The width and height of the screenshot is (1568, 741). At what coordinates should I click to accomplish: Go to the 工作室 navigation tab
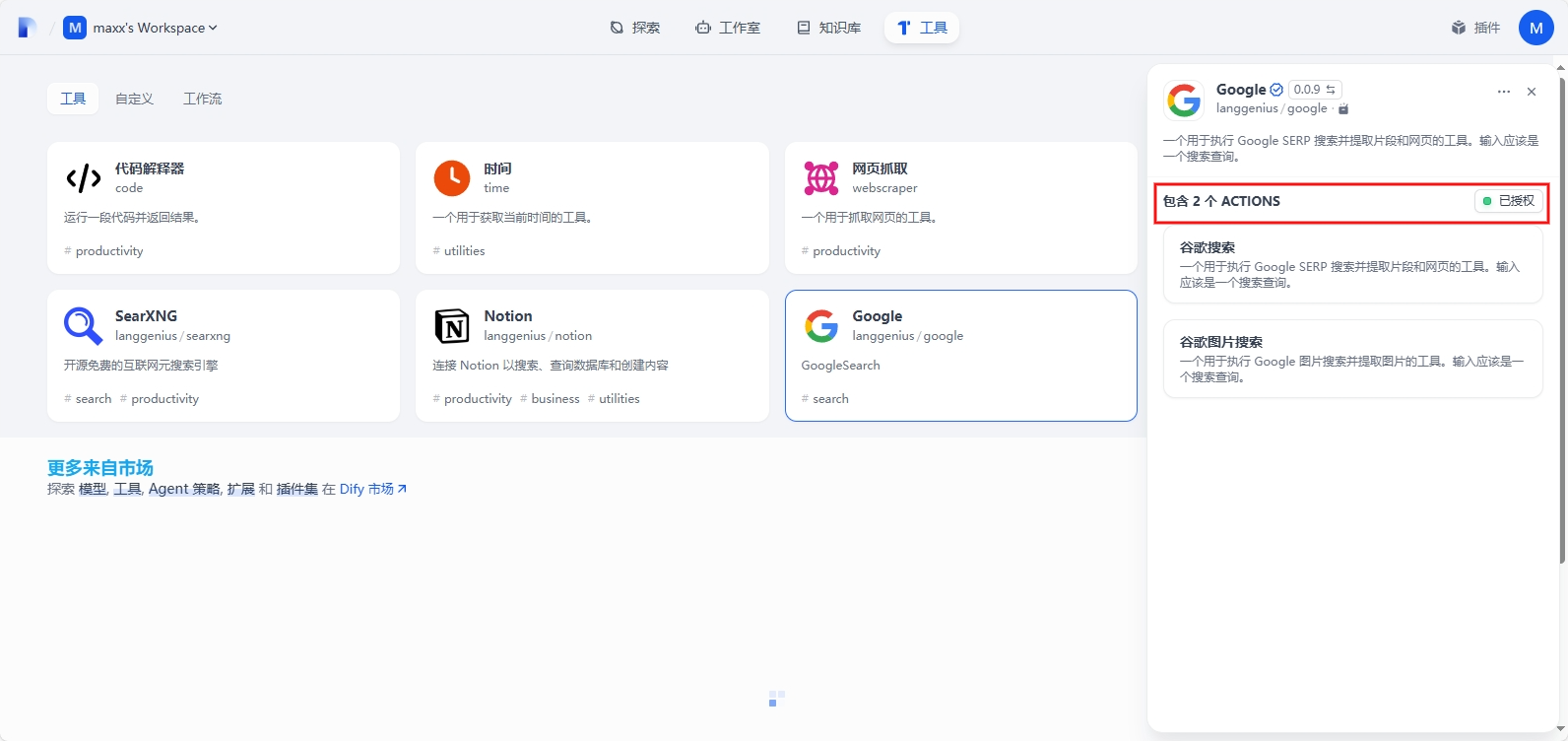click(x=728, y=28)
